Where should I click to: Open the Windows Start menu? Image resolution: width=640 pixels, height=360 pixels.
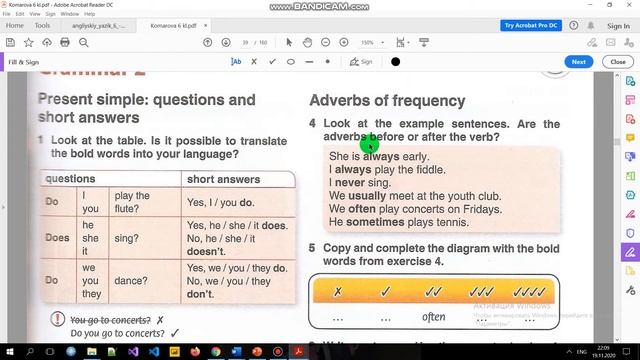tap(9, 351)
